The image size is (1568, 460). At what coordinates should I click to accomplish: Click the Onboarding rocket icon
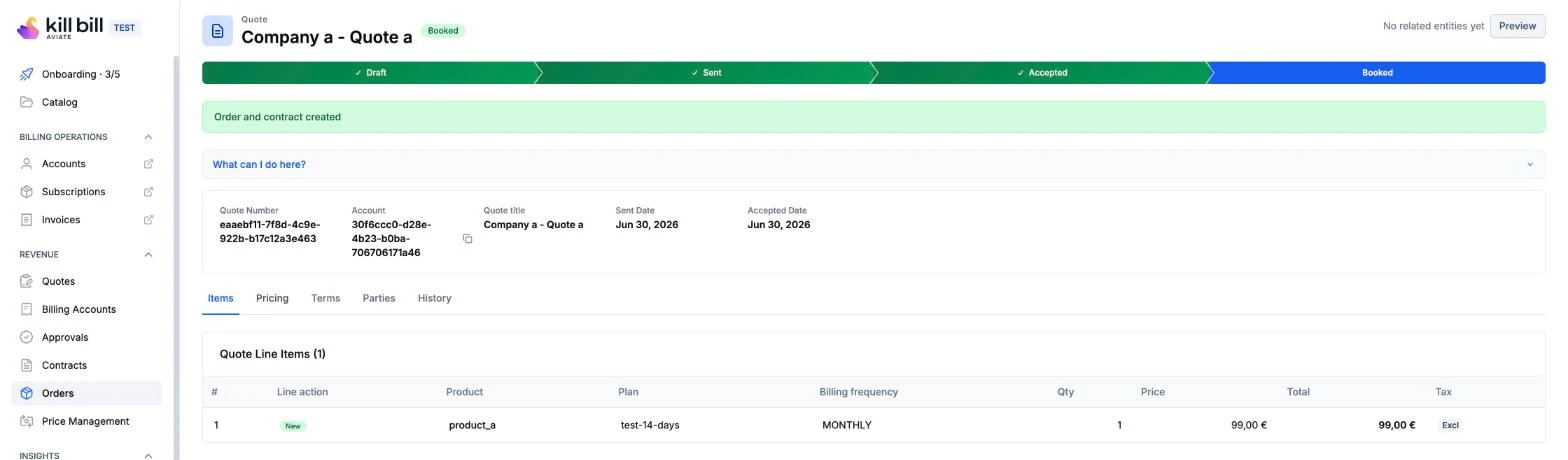click(x=27, y=74)
